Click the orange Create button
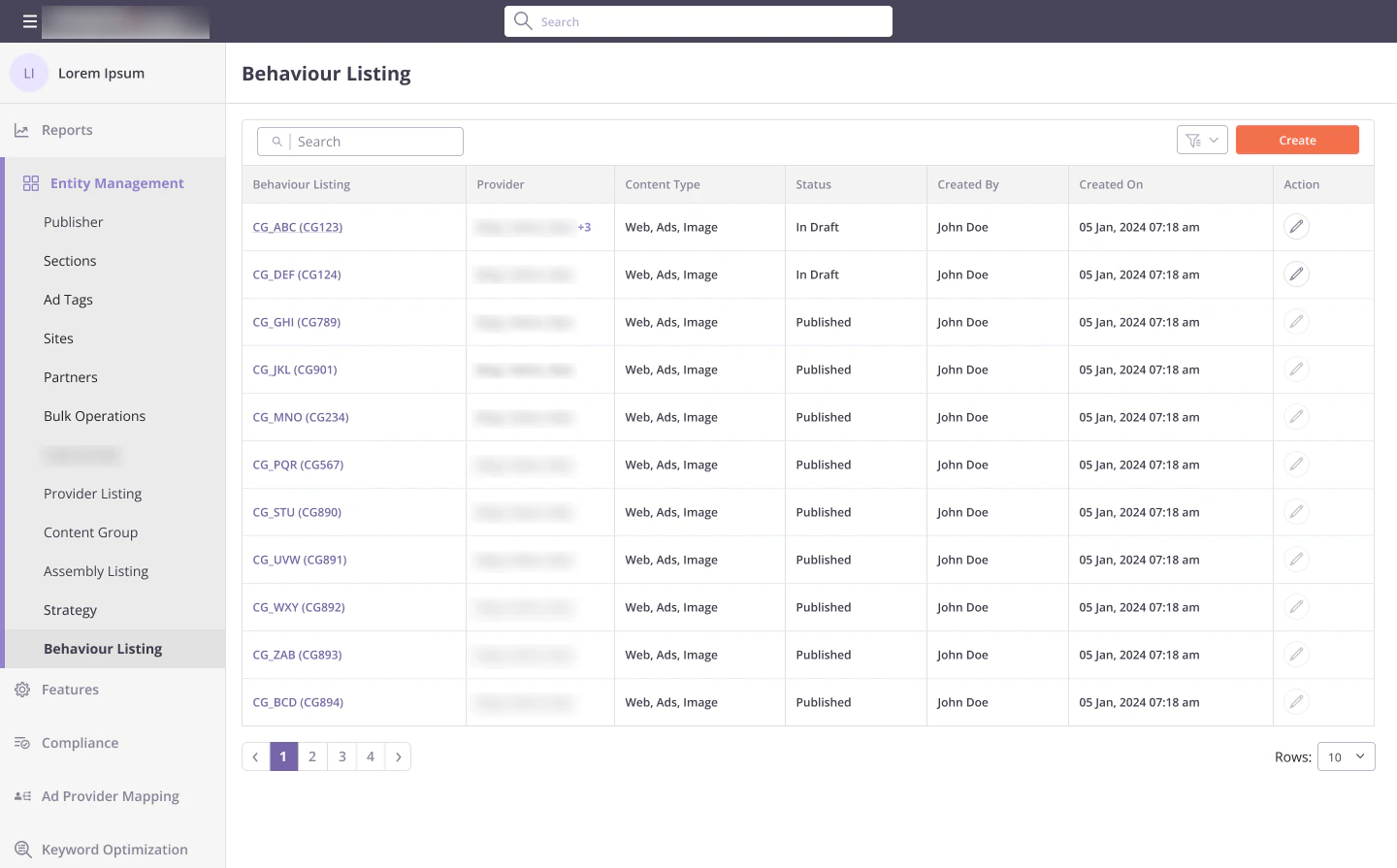 [1297, 140]
